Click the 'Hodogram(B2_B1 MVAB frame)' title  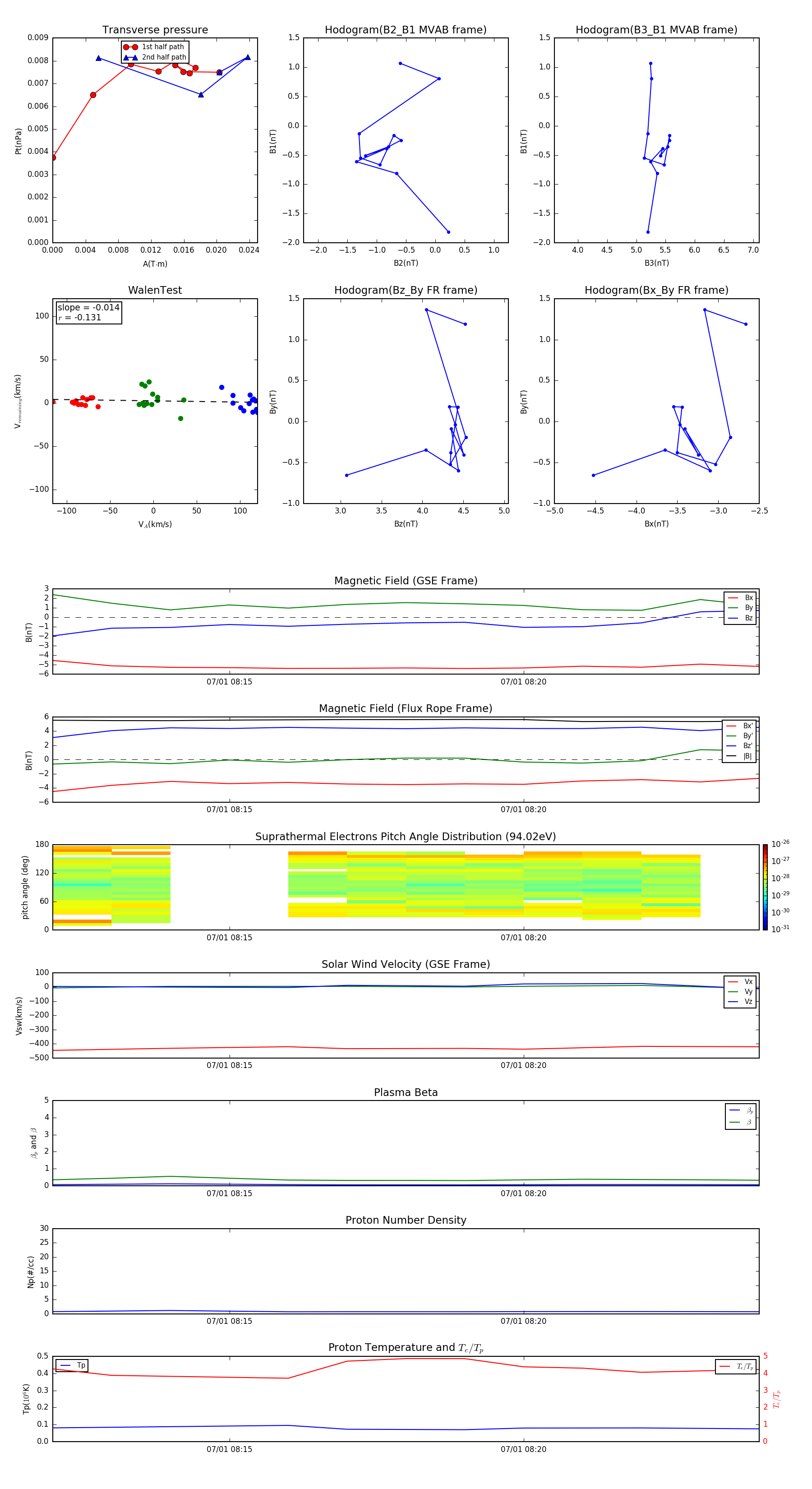[x=406, y=30]
